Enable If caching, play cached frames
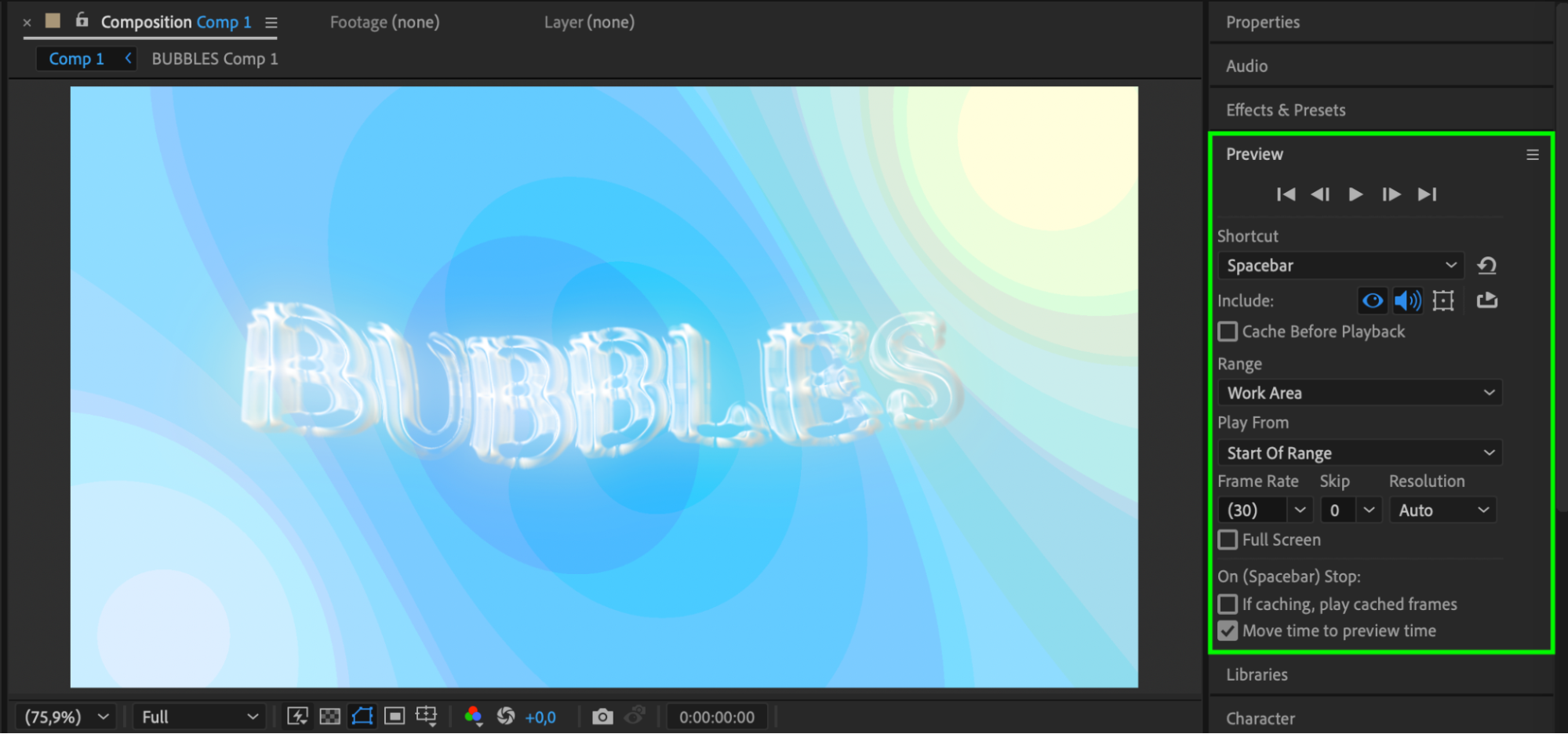Viewport: 1568px width, 734px height. [x=1228, y=605]
